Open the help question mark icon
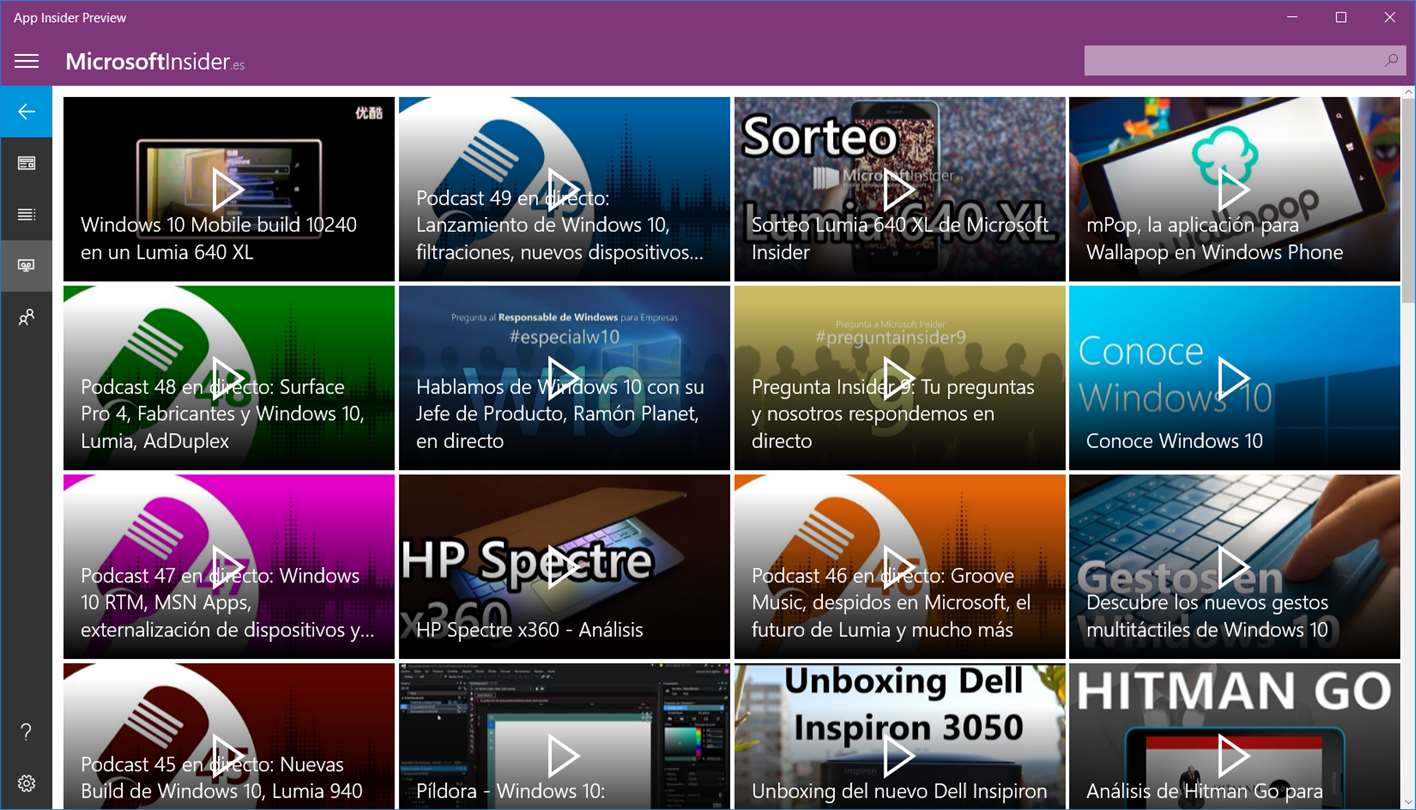The image size is (1416, 810). pyautogui.click(x=26, y=732)
